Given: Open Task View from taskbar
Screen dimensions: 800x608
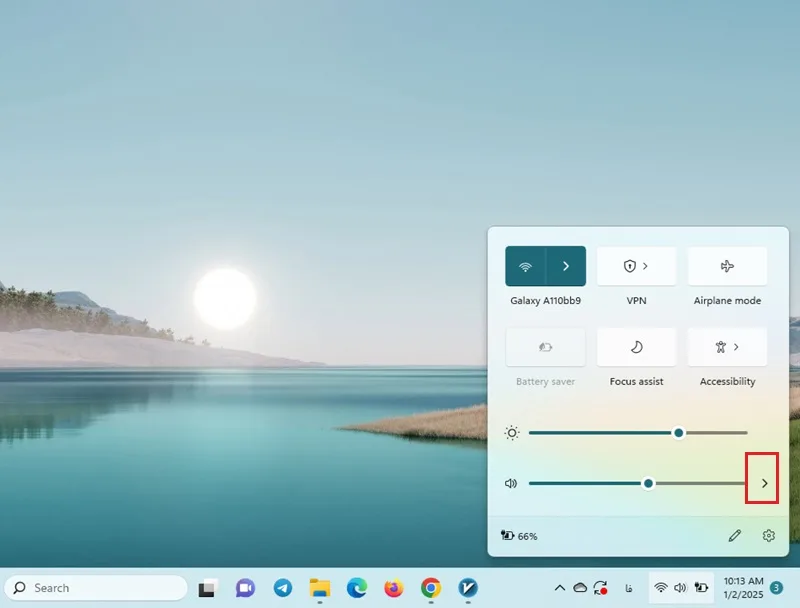Looking at the screenshot, I should tap(208, 588).
